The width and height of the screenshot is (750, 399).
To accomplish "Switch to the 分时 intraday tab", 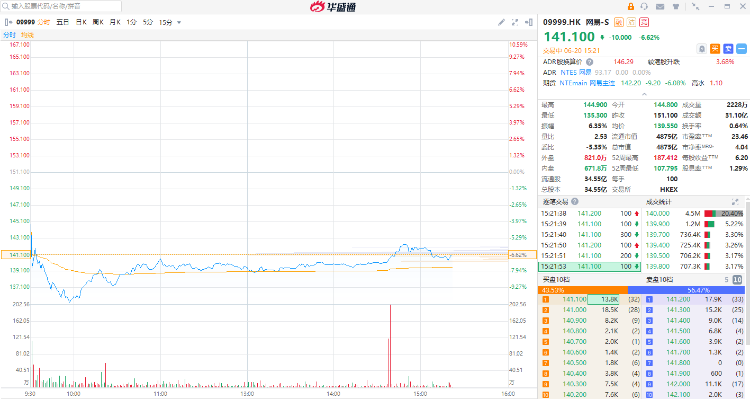I will pos(44,22).
